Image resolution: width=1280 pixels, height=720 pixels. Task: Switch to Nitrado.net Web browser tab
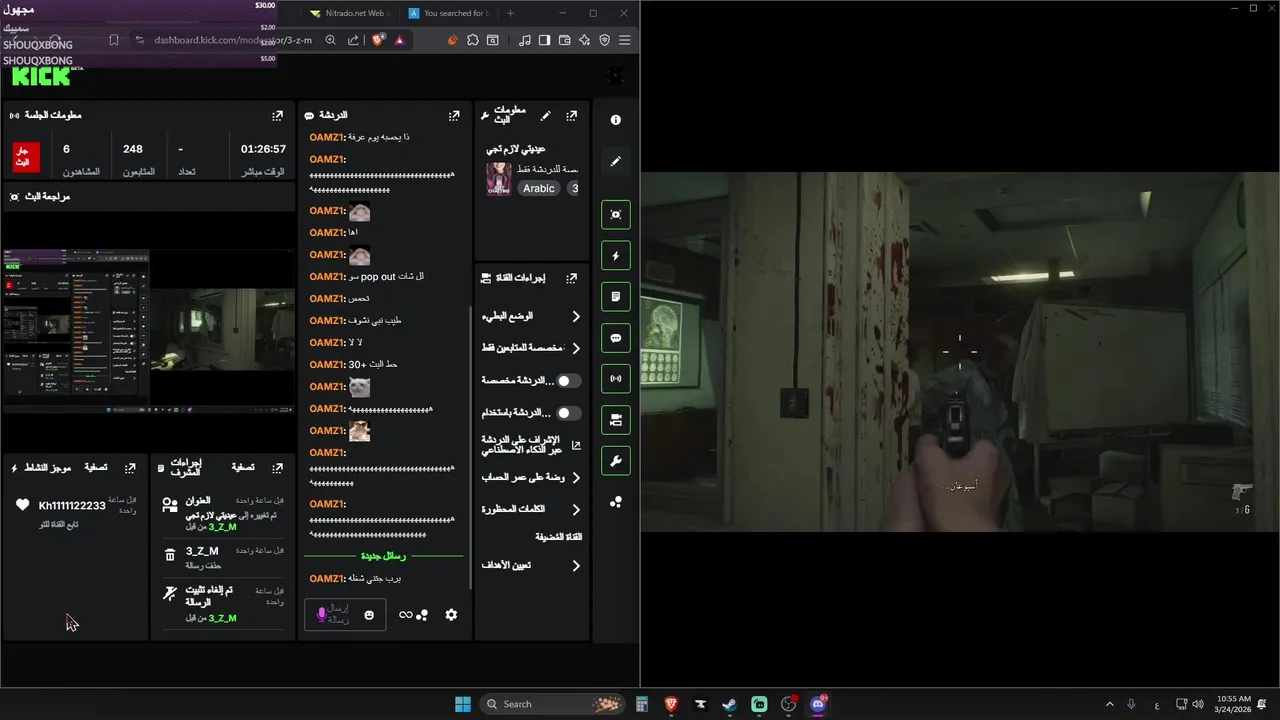click(350, 13)
